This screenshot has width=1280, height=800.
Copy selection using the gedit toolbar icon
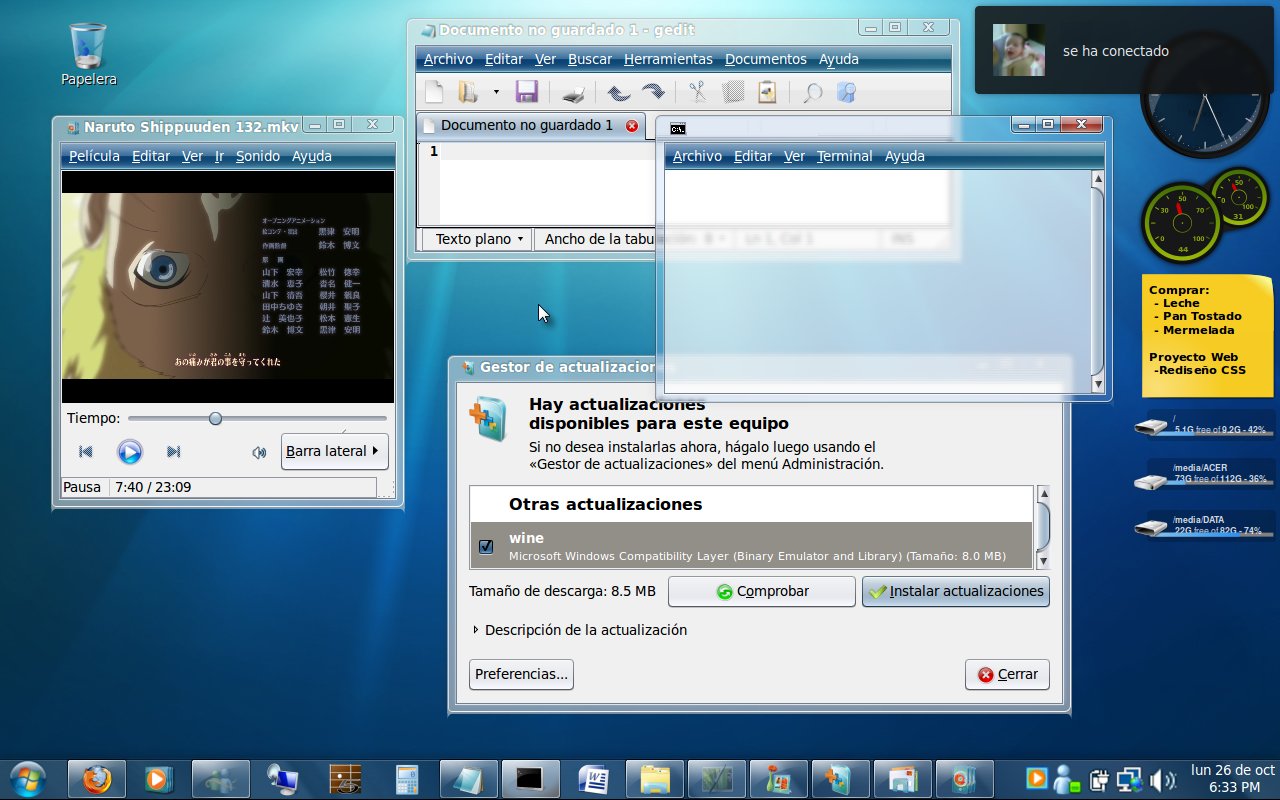click(x=733, y=93)
